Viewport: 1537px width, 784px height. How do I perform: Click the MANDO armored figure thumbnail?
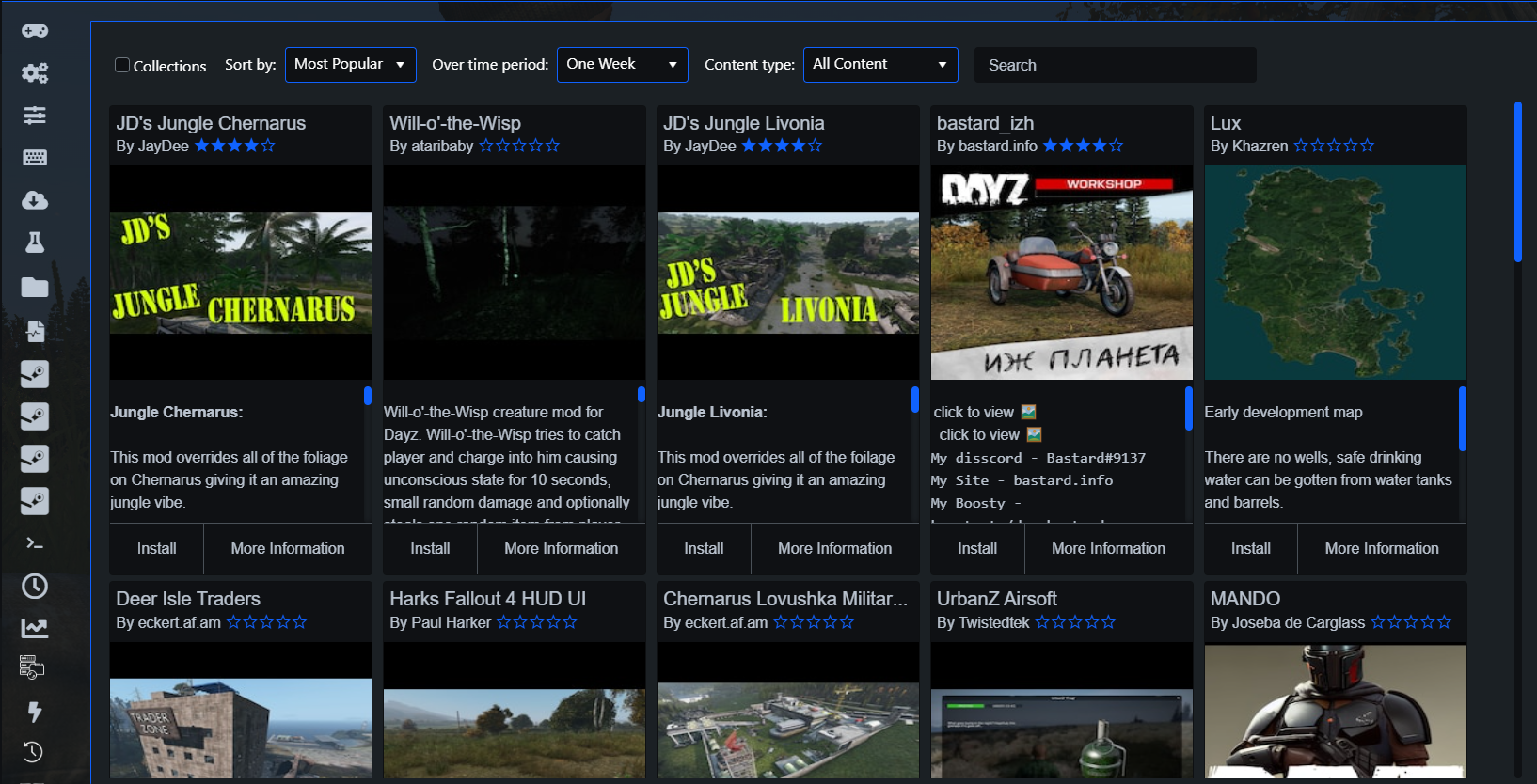pos(1336,712)
